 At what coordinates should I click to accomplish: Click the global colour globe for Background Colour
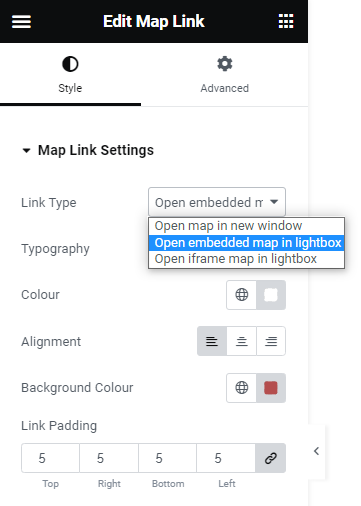[242, 388]
